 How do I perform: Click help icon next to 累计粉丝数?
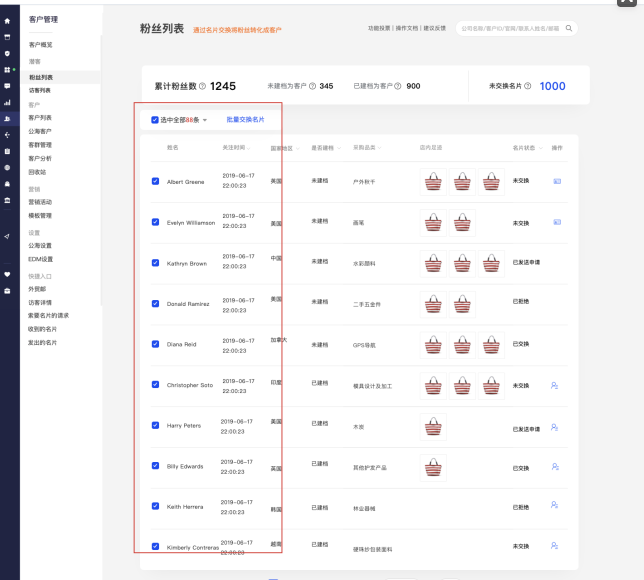[x=203, y=86]
